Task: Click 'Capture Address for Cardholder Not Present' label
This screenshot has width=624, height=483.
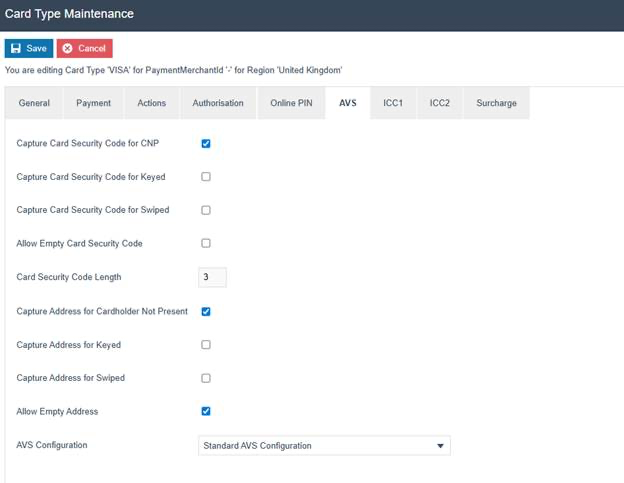Action: point(102,311)
